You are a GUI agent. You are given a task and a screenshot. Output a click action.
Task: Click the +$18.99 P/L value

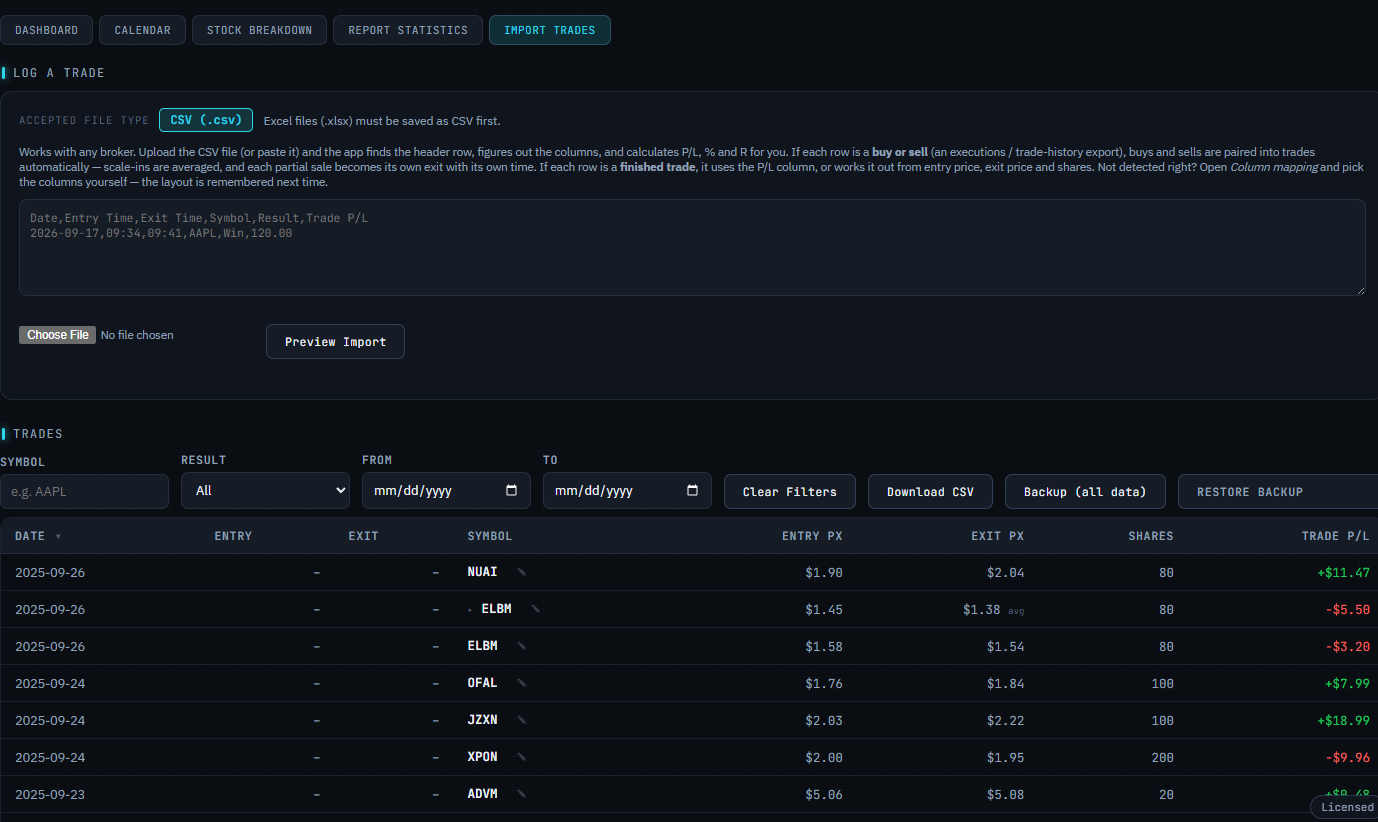point(1343,720)
